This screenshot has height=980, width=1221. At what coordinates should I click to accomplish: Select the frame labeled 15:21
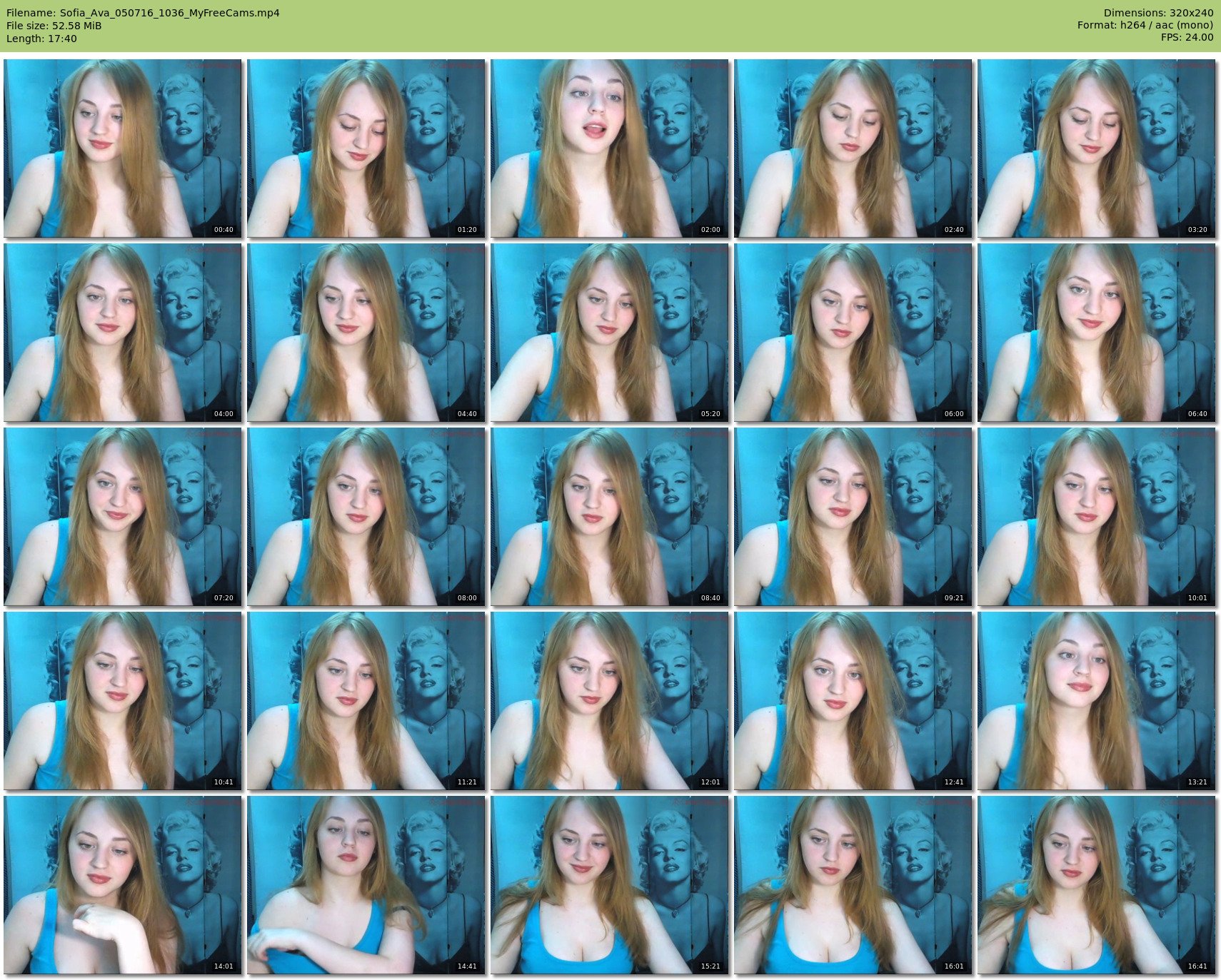coord(609,884)
